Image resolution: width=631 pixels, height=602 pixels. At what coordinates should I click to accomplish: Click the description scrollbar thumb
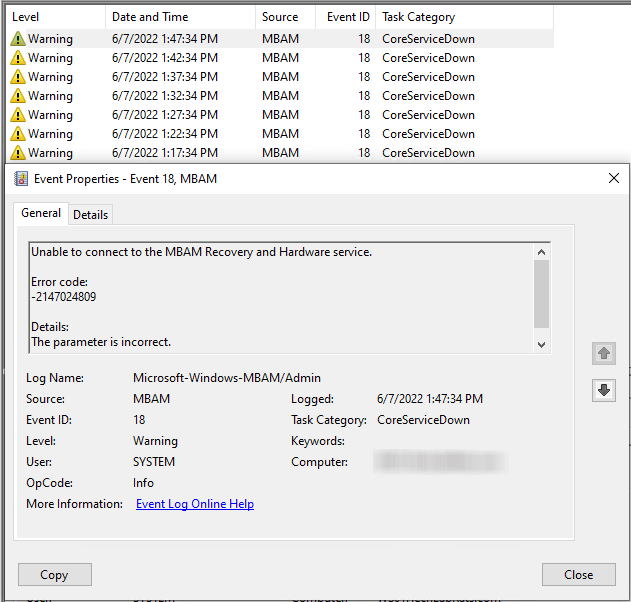pos(542,294)
